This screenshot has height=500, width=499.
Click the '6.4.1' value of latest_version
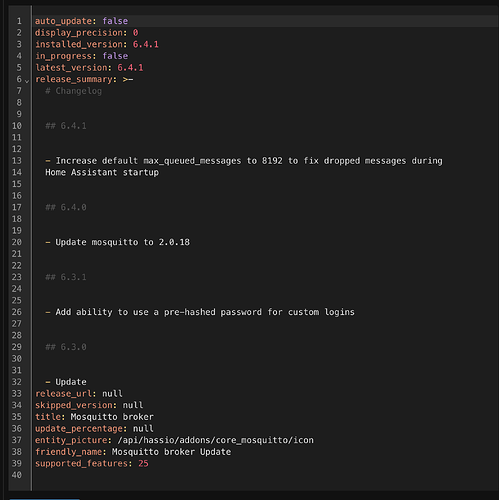click(130, 68)
